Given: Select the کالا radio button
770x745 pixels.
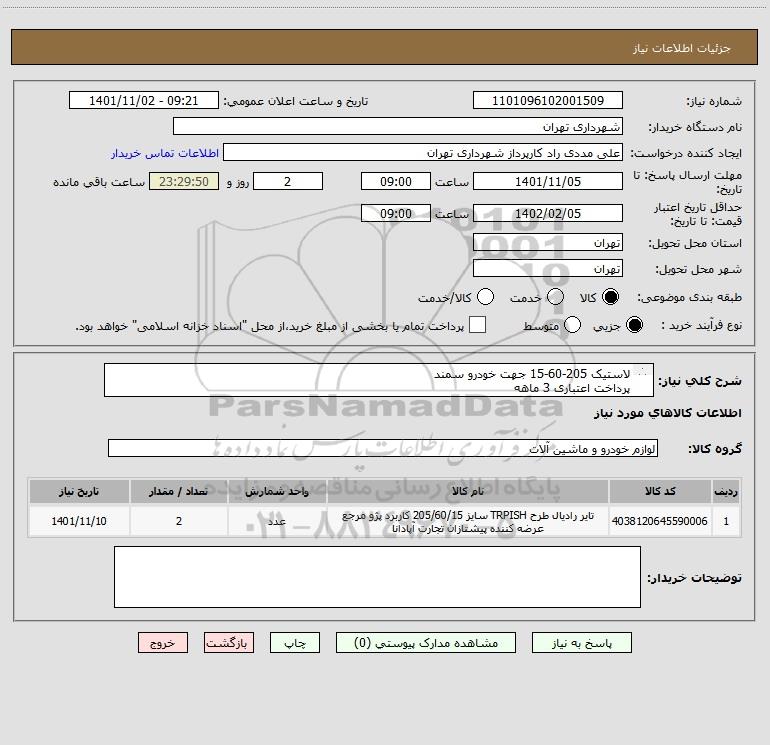Looking at the screenshot, I should [x=610, y=297].
